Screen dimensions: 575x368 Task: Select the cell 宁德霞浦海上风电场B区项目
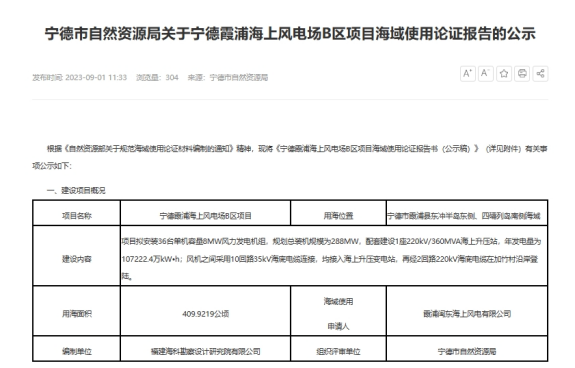pyautogui.click(x=205, y=213)
